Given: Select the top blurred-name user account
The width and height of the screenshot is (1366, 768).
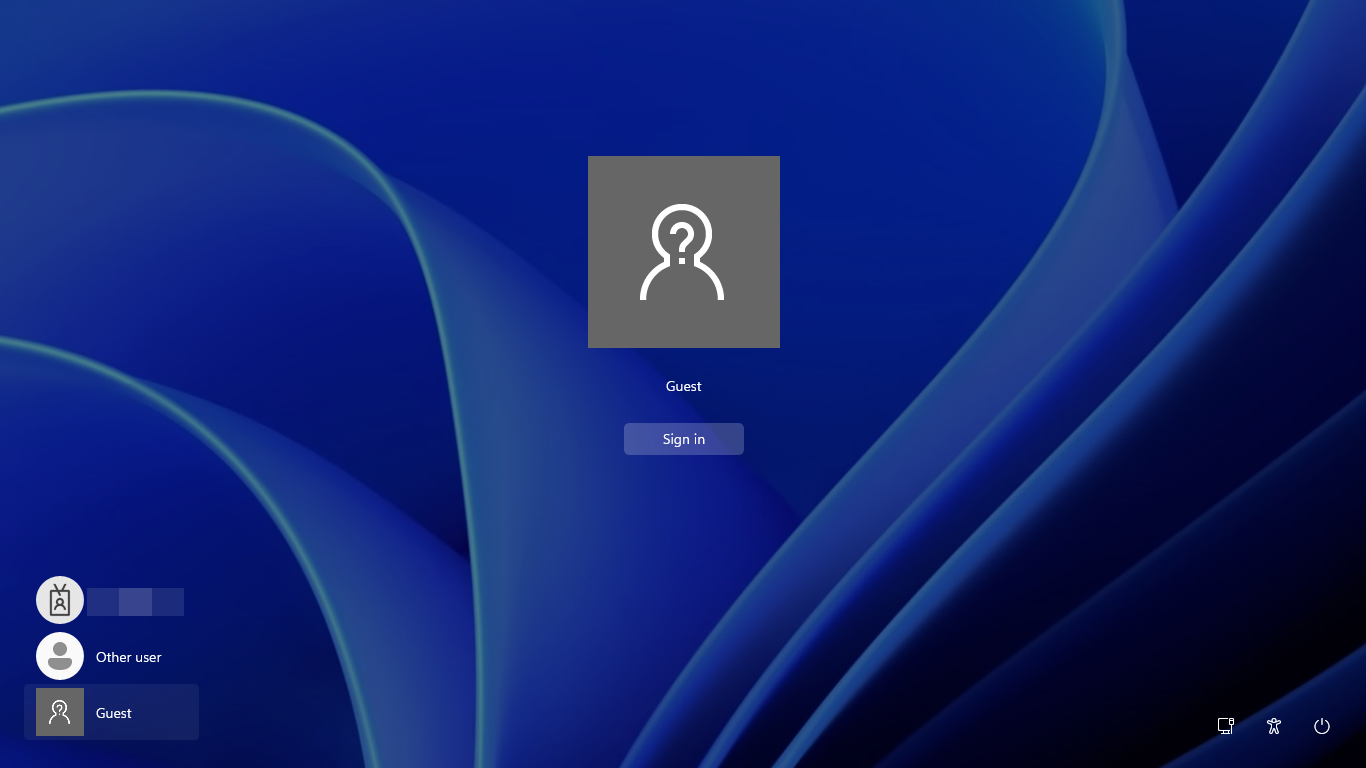Looking at the screenshot, I should pyautogui.click(x=110, y=600).
